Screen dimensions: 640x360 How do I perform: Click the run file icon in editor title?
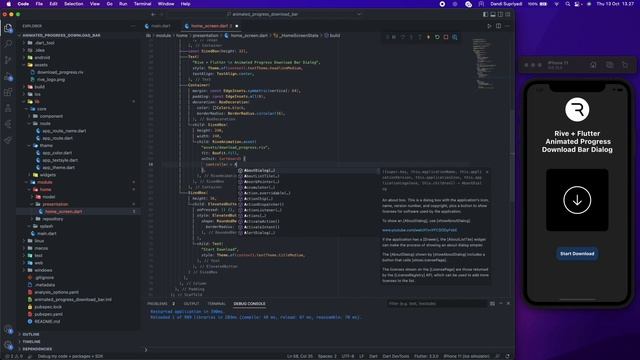[489, 26]
